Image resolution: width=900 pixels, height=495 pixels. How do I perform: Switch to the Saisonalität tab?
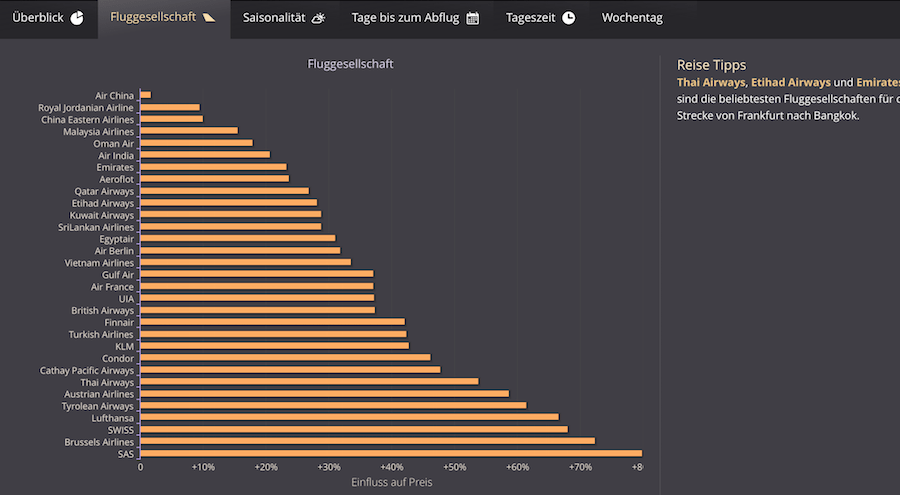click(x=284, y=18)
